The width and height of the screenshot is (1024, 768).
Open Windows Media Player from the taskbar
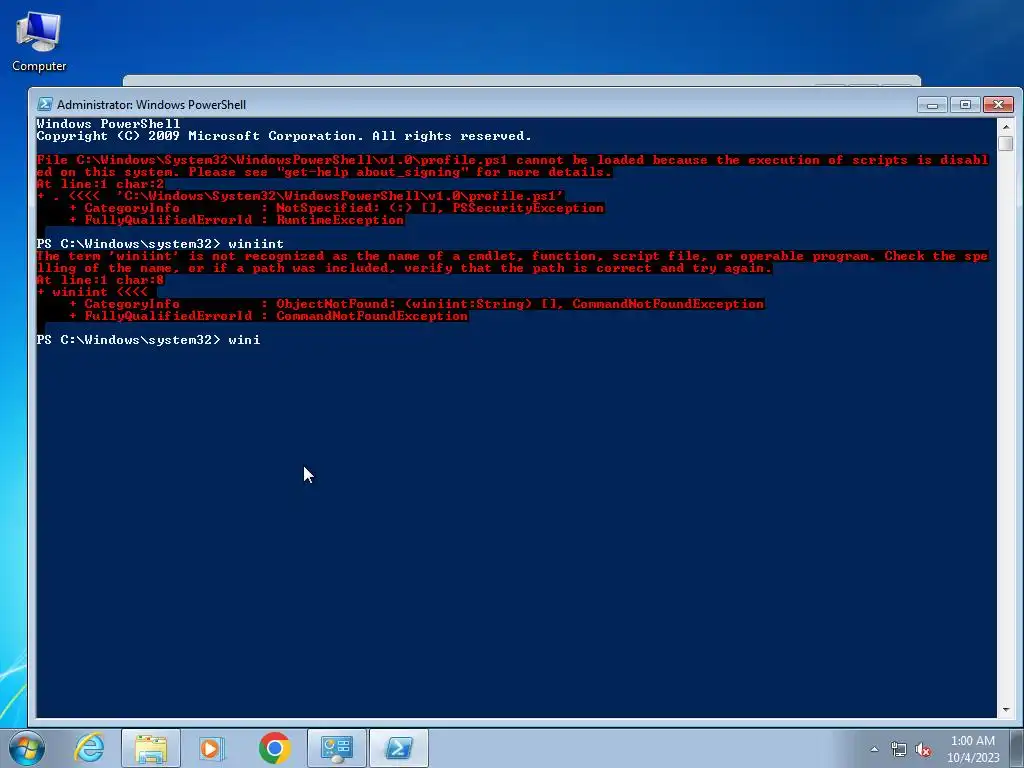[x=211, y=748]
